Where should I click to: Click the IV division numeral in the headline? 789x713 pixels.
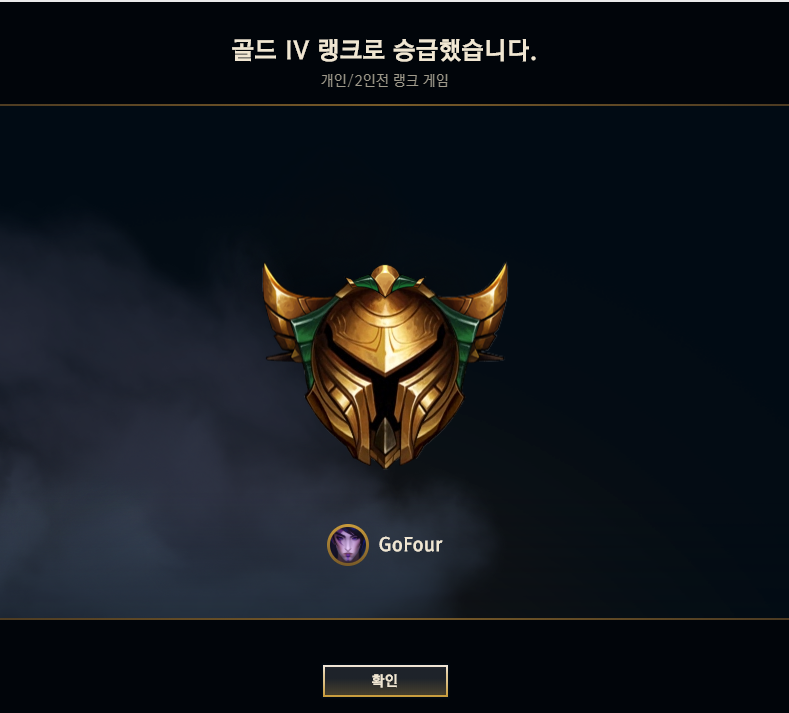297,50
